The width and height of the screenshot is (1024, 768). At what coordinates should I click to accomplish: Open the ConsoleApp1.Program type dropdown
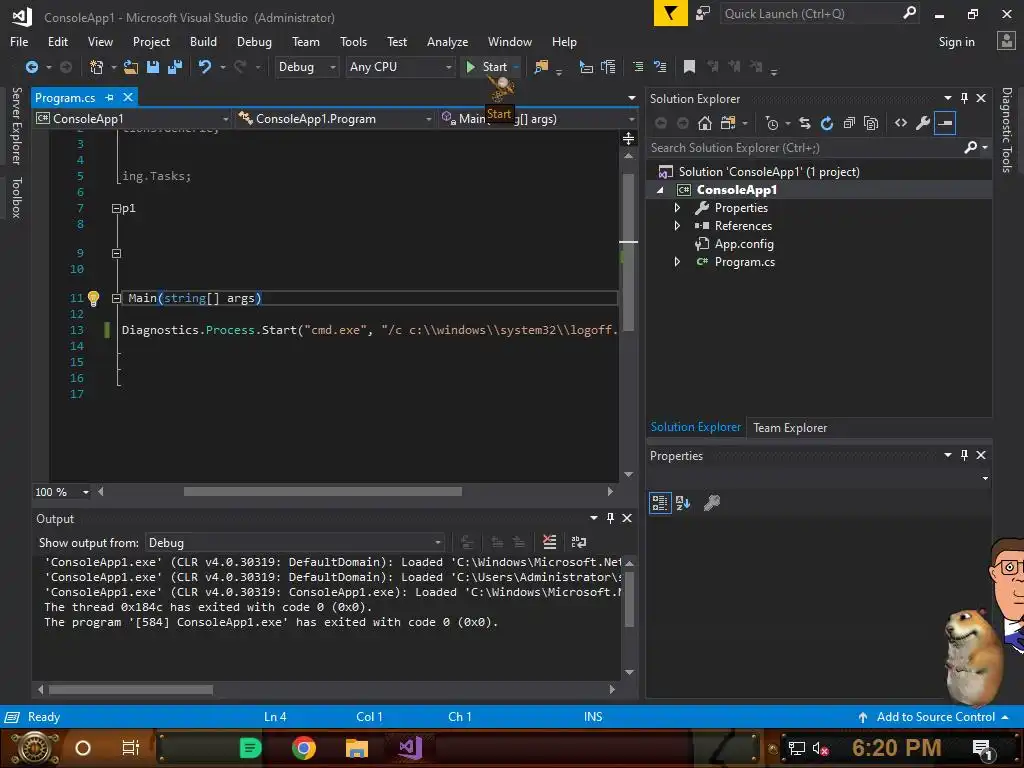coord(335,119)
